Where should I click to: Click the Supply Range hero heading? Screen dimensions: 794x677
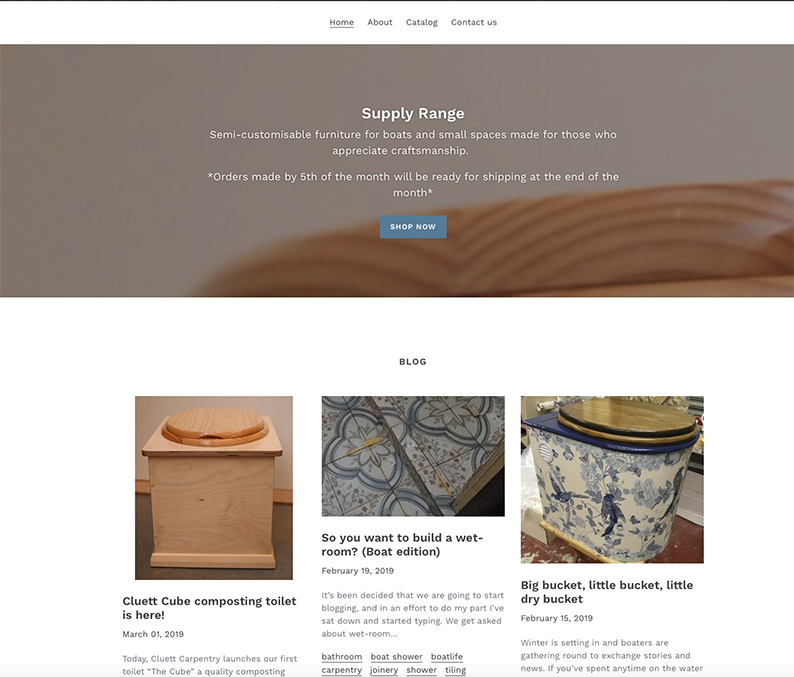tap(413, 113)
